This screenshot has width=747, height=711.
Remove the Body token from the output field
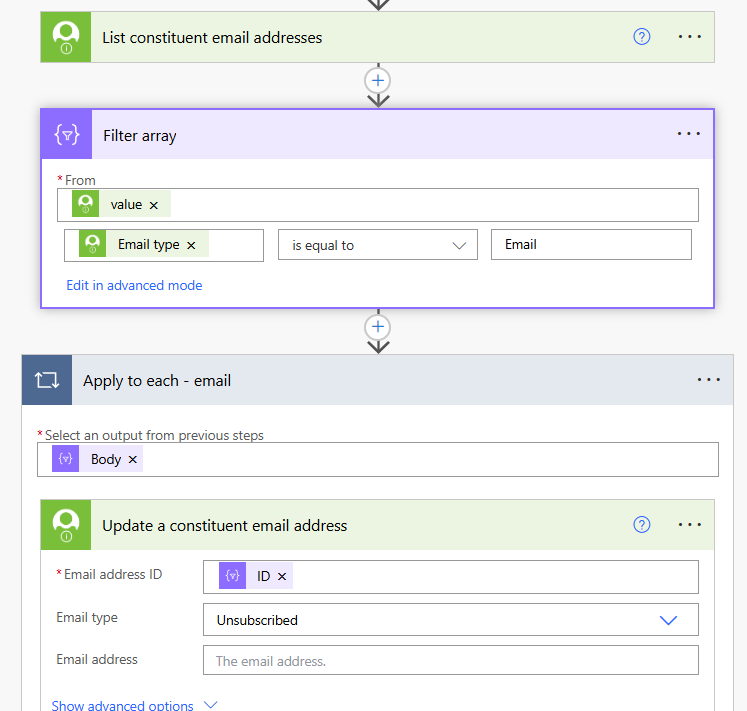pos(133,460)
